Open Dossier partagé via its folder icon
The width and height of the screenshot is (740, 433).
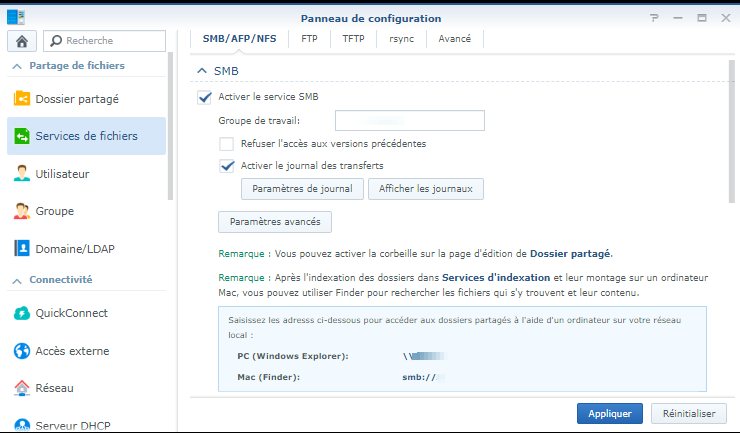click(x=21, y=99)
